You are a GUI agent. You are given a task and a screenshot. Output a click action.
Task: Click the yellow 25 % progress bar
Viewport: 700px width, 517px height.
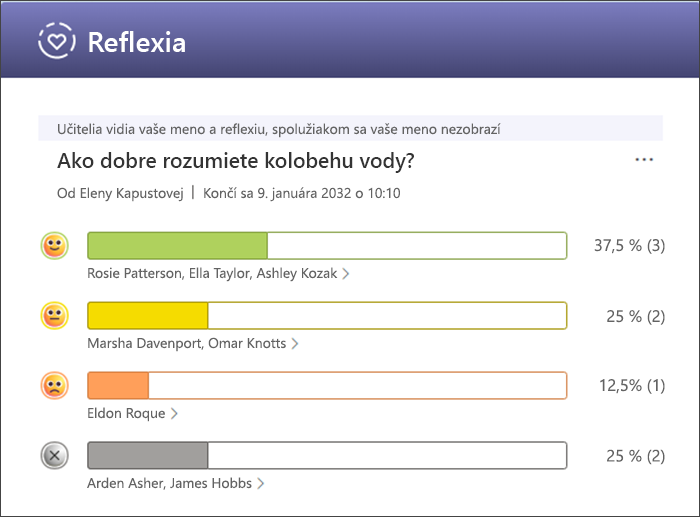point(327,316)
